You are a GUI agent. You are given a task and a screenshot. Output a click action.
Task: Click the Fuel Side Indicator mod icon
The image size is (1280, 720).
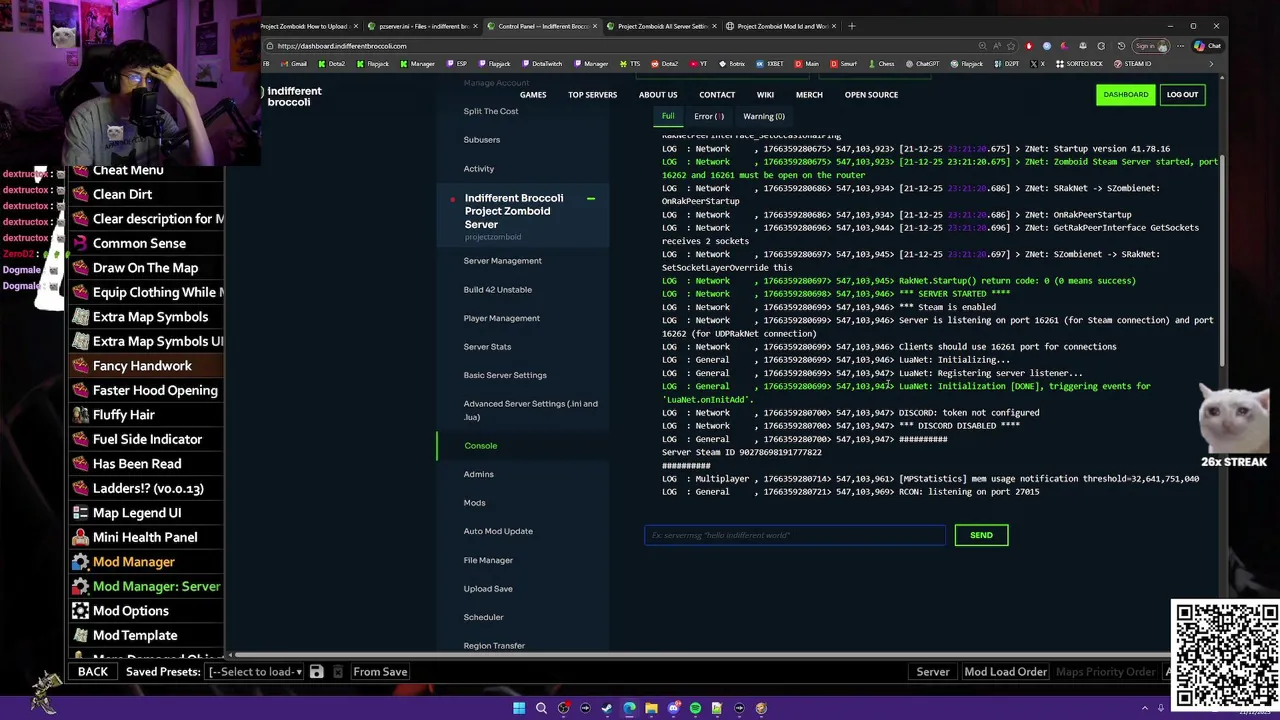coord(80,440)
